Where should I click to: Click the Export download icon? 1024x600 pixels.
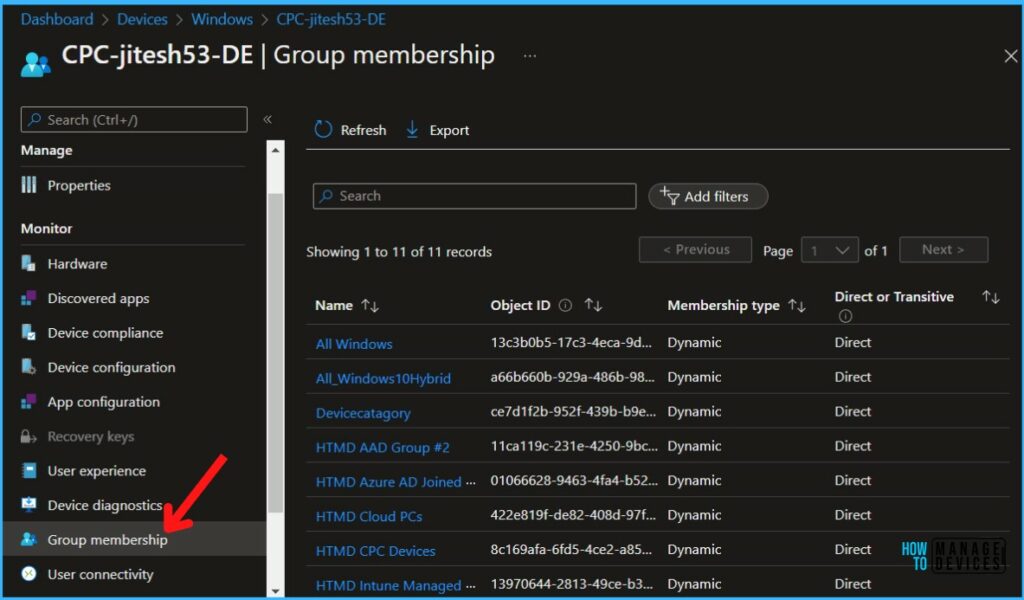click(412, 130)
